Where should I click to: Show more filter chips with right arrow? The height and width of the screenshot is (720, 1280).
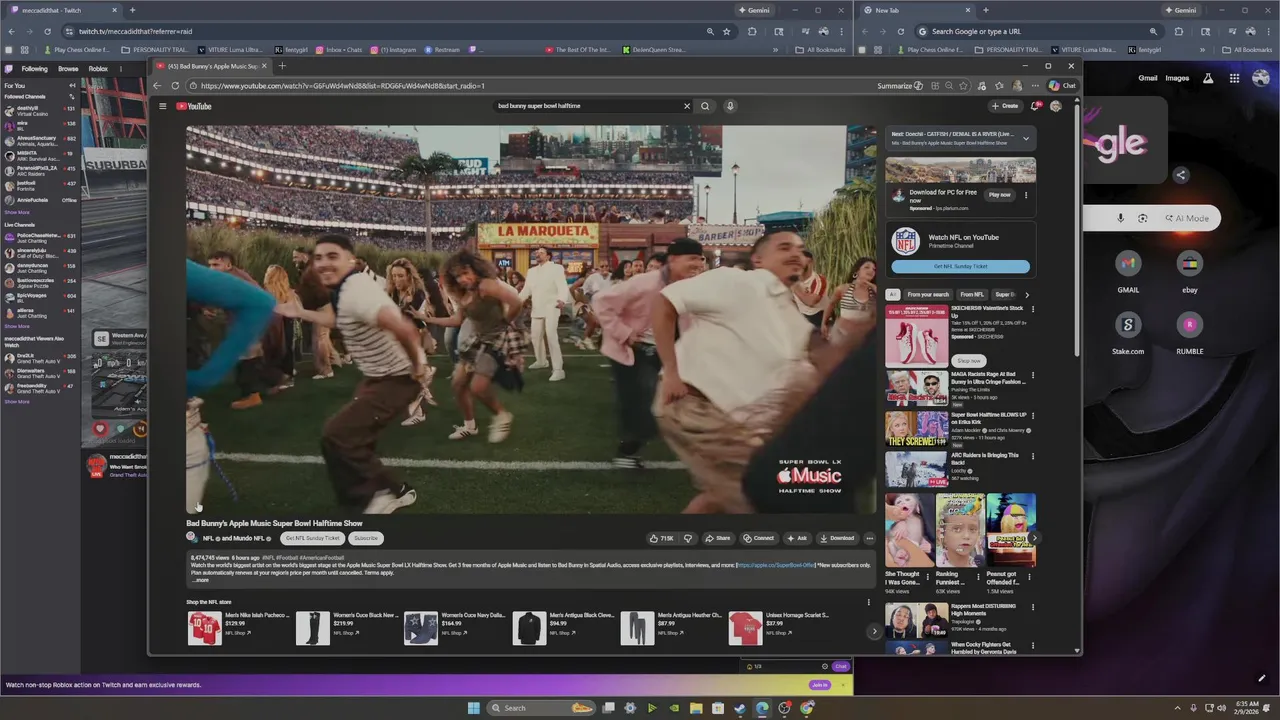[1026, 295]
